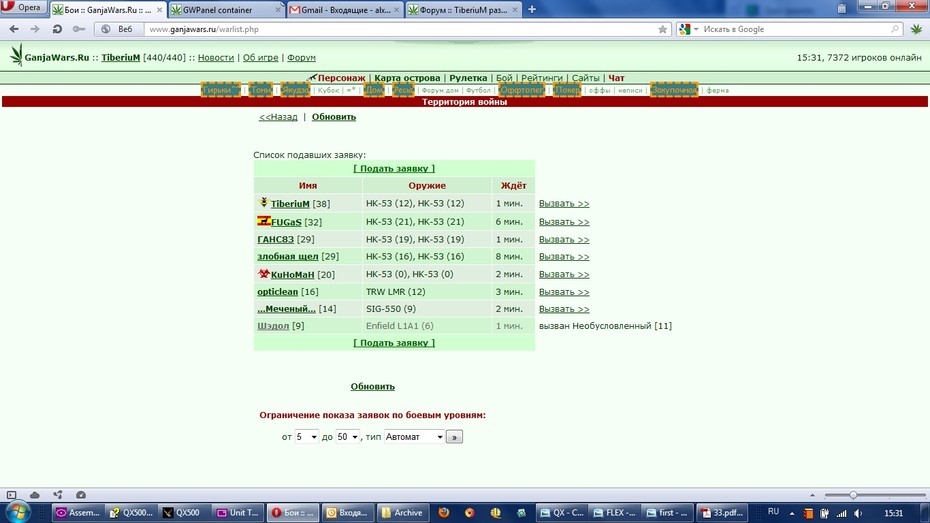This screenshot has height=523, width=930.
Task: Open the Форум link in header
Action: [301, 58]
